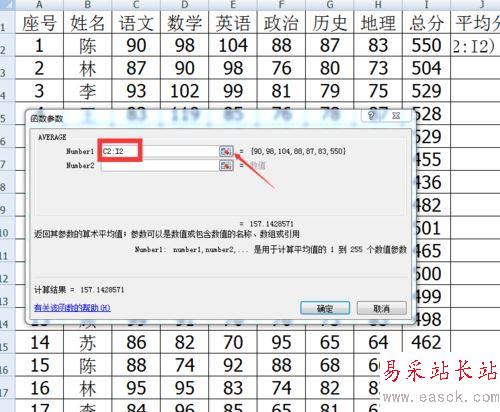Click Chinese score 88 in row 16
500x412 pixels.
coord(136,365)
